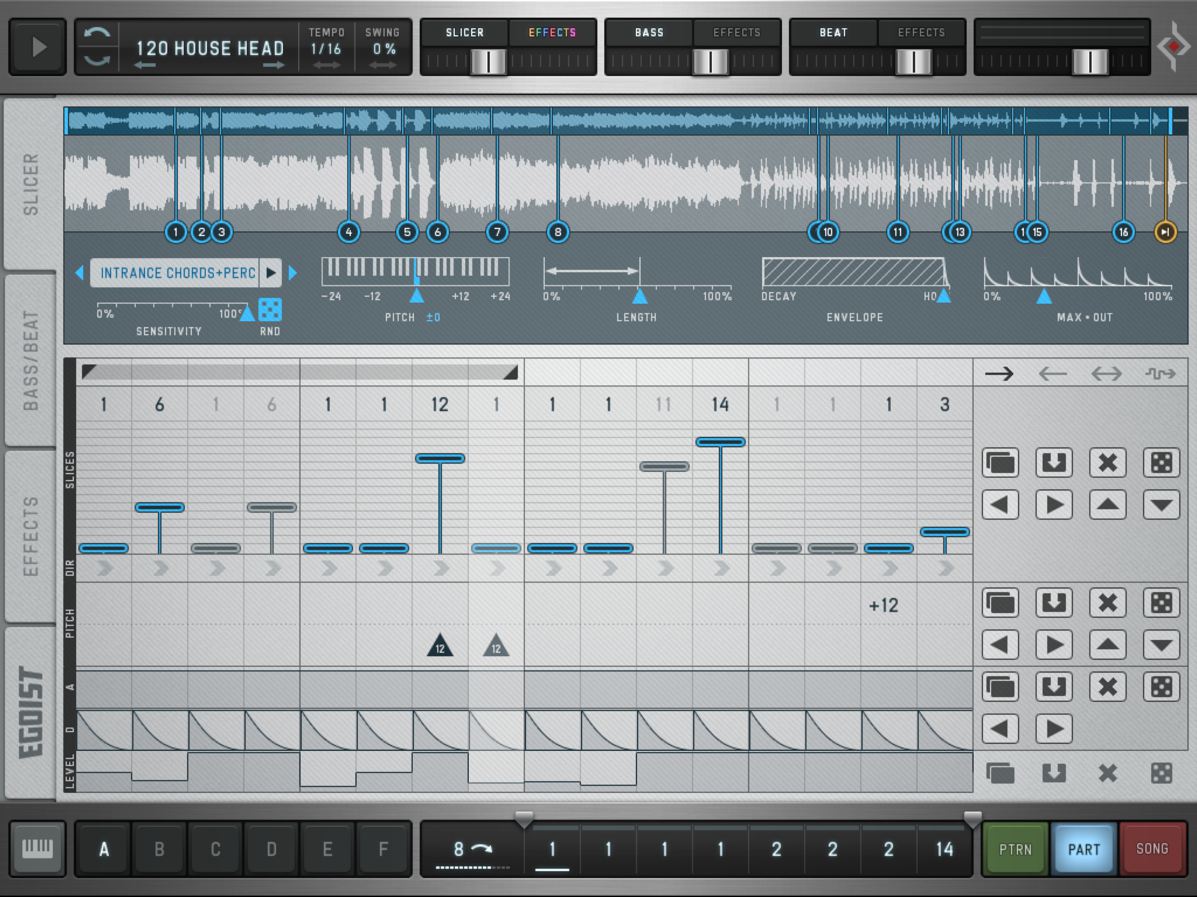Open the piano keyboard icon at bottom left
Image resolution: width=1197 pixels, height=897 pixels.
[x=37, y=849]
